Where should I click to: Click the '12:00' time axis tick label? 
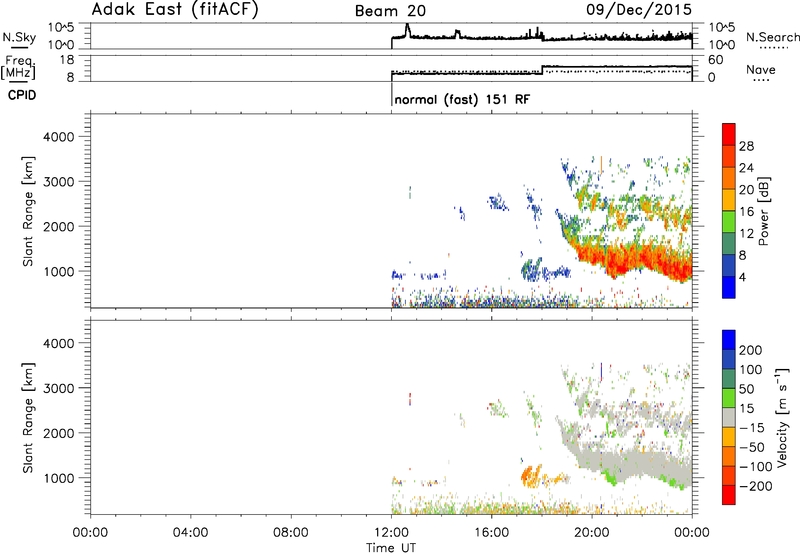pyautogui.click(x=391, y=533)
